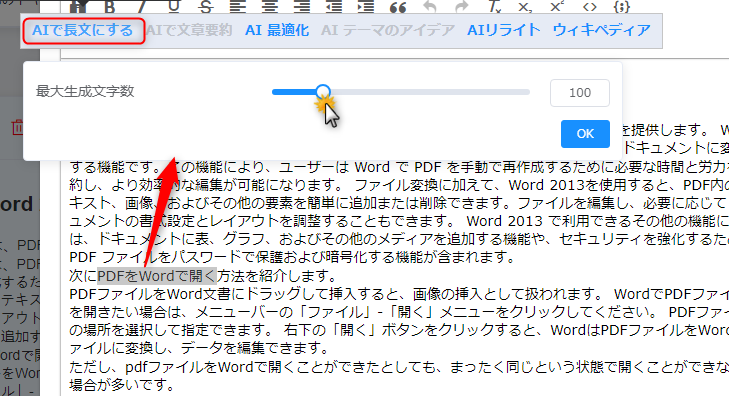Toggle strikethrough formatting
The height and width of the screenshot is (396, 729).
coord(206,7)
